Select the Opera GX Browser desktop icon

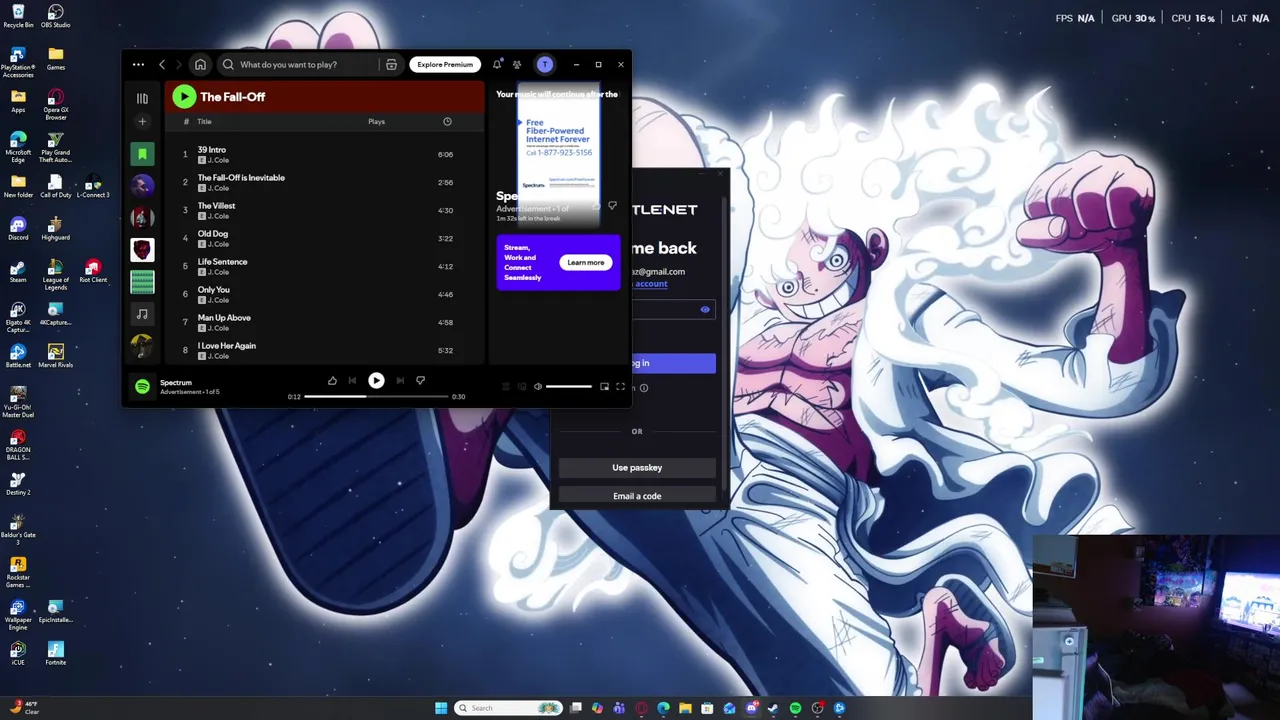56,105
